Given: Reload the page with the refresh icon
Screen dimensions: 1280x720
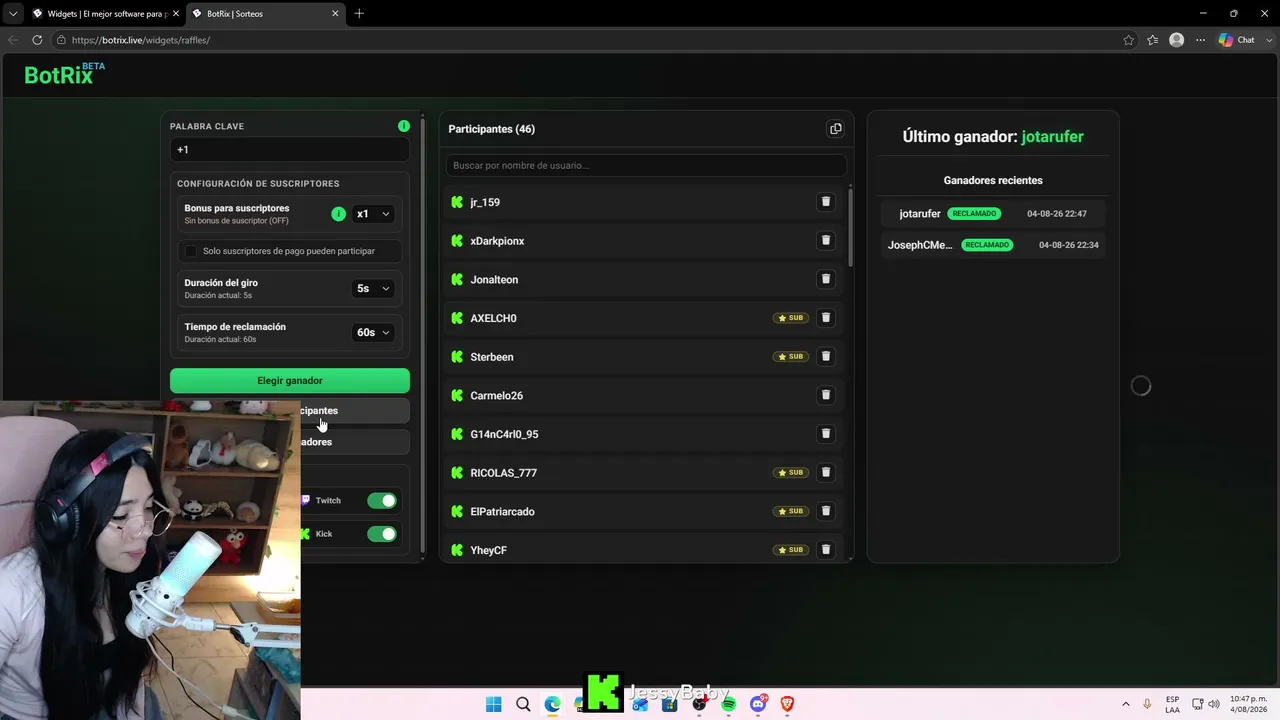Looking at the screenshot, I should click(x=37, y=40).
